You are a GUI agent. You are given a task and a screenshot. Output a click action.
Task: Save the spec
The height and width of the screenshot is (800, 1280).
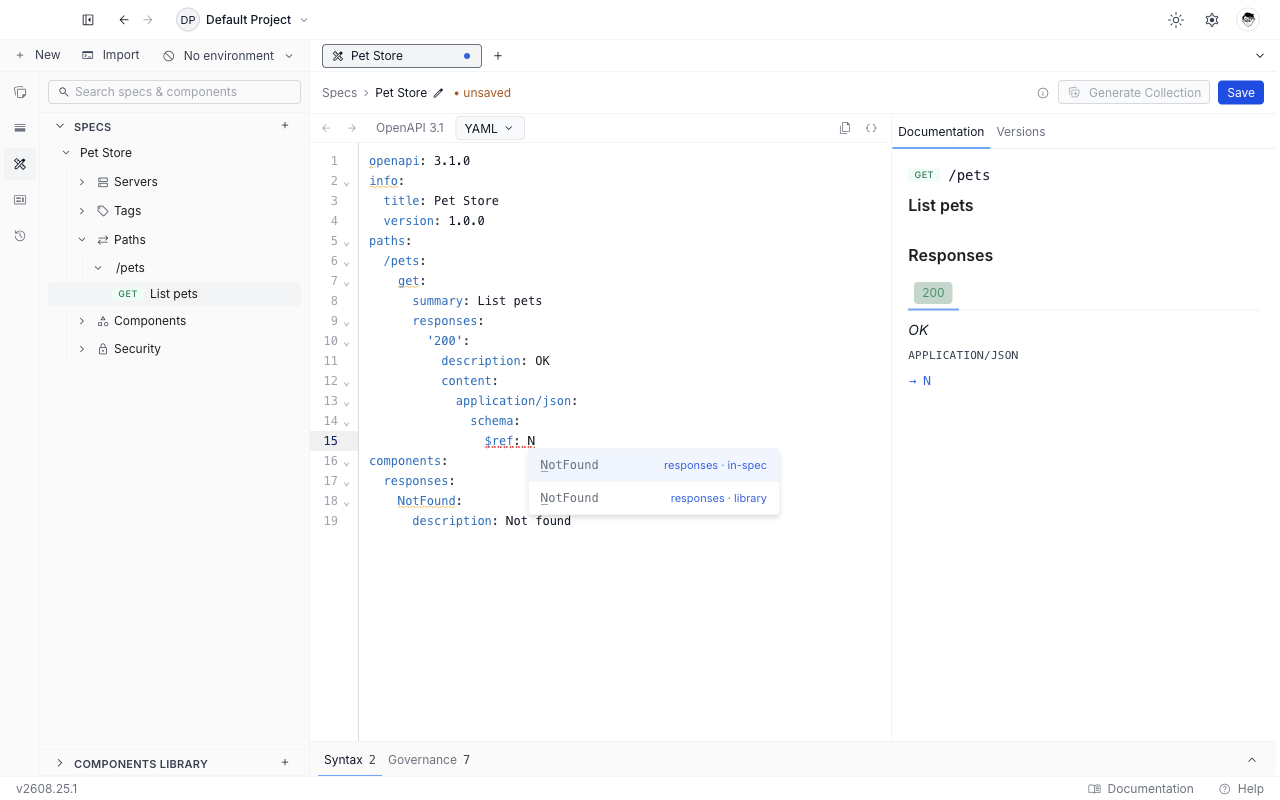tap(1241, 93)
